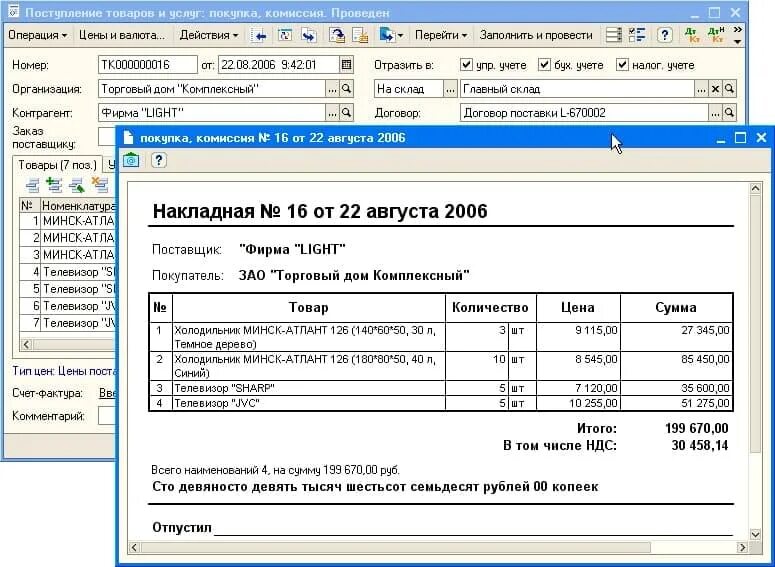Image resolution: width=775 pixels, height=567 pixels.
Task: Click the ellipsis button of Организация field
Action: (333, 89)
